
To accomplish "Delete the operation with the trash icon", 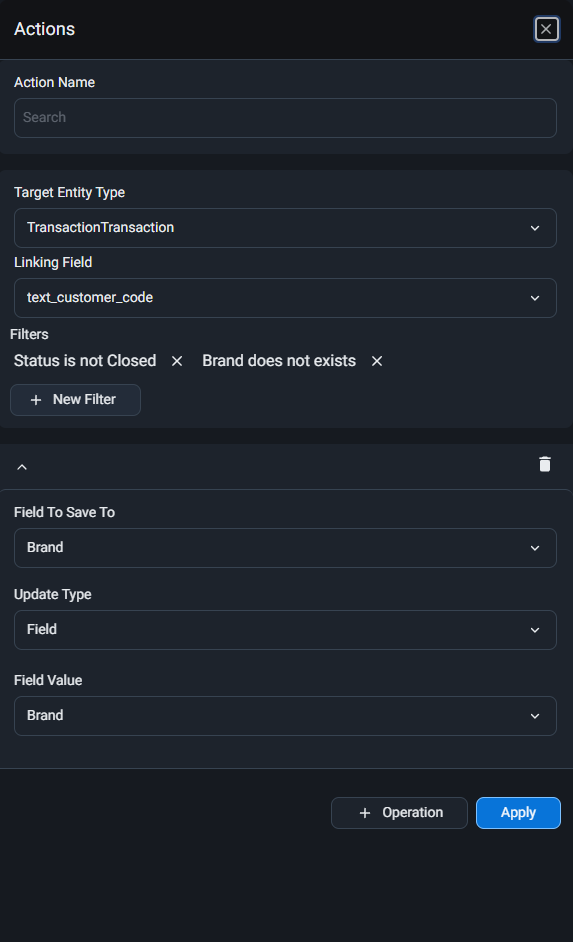I will tap(545, 464).
